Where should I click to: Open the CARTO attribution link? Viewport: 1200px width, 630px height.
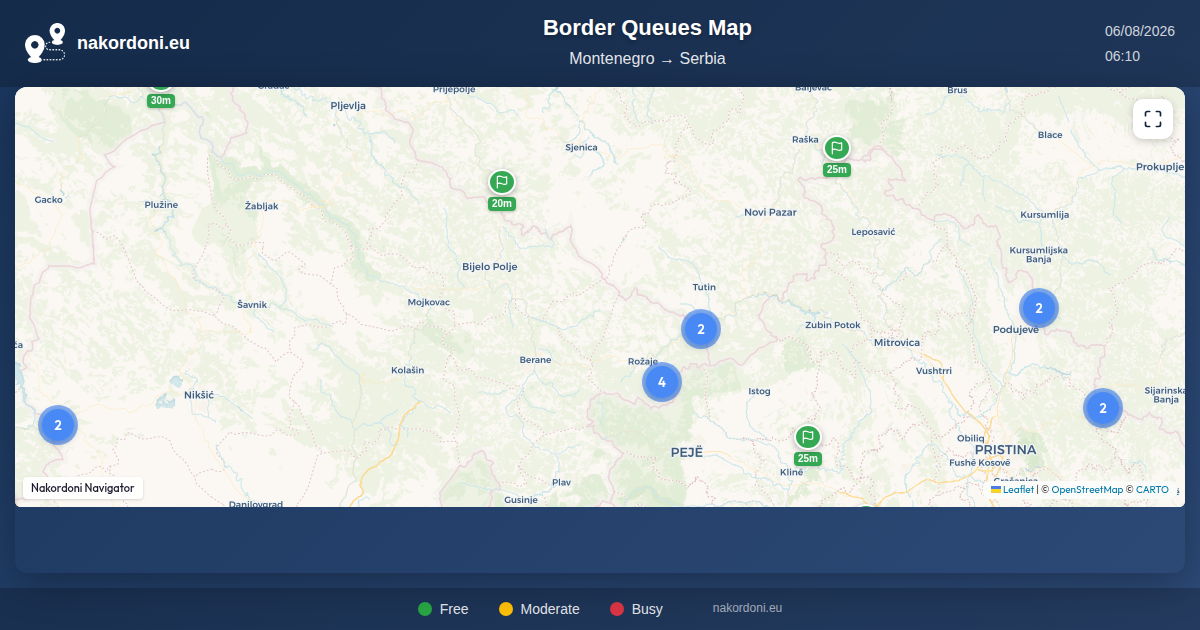coord(1152,490)
